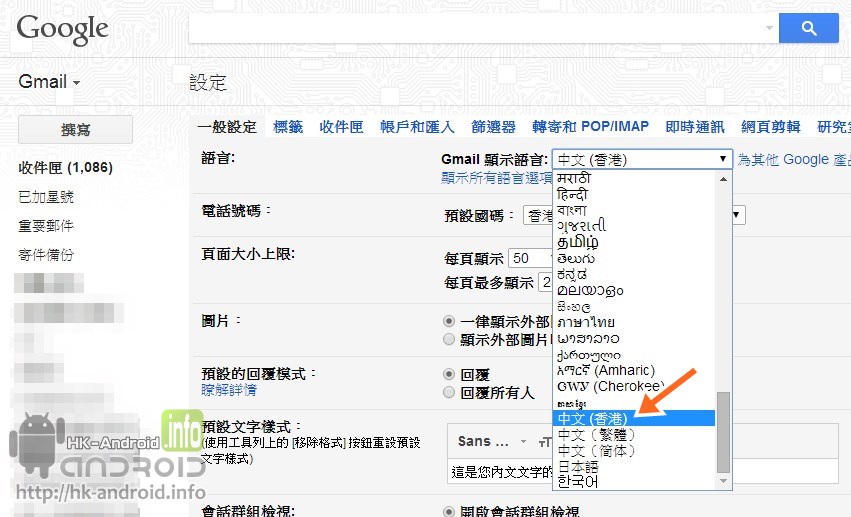Open the 轉寄和 POP/IMAP tab
851x517 pixels.
pos(590,127)
